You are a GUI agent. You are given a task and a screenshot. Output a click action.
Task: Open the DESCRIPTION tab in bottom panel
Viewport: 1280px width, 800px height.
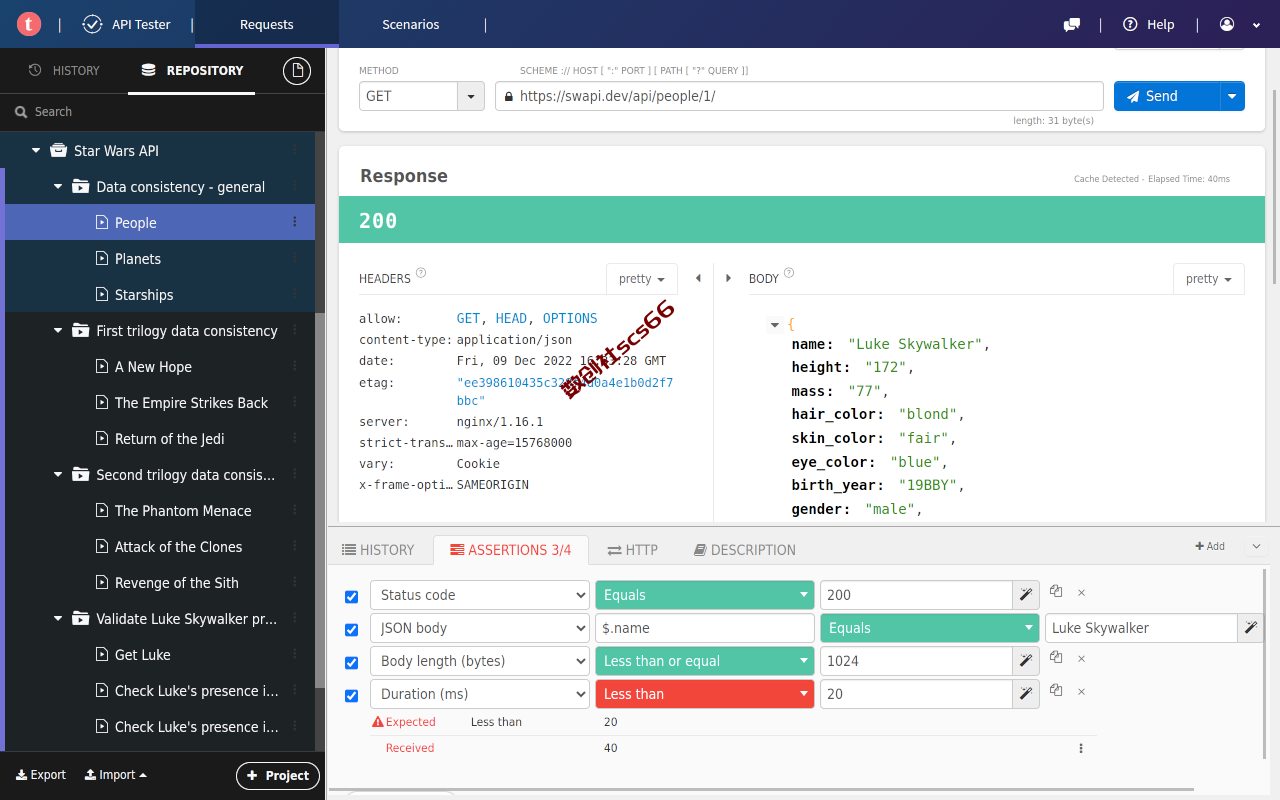coord(745,550)
